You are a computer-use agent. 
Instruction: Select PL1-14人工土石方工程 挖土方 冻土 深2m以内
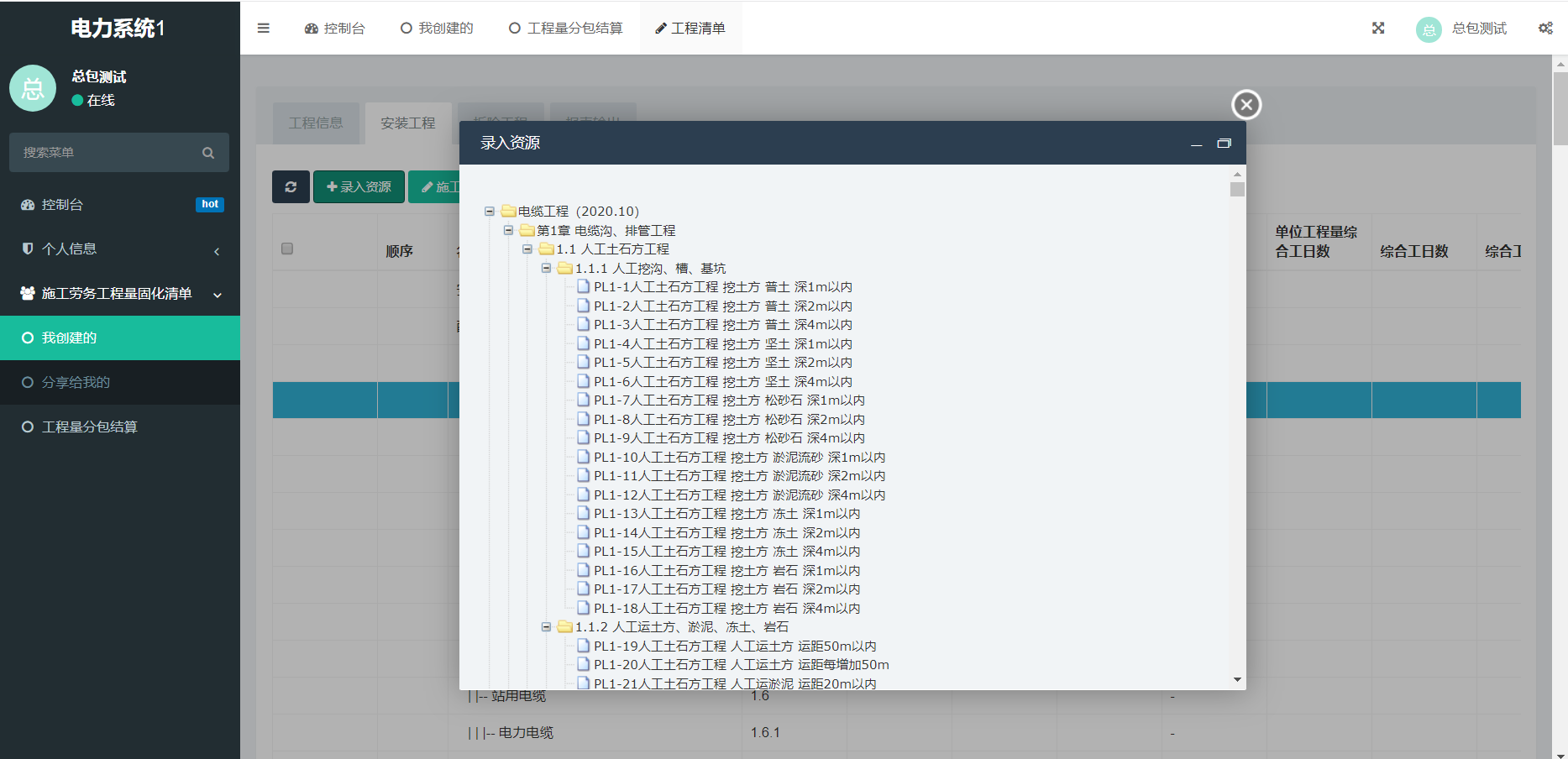(x=727, y=532)
